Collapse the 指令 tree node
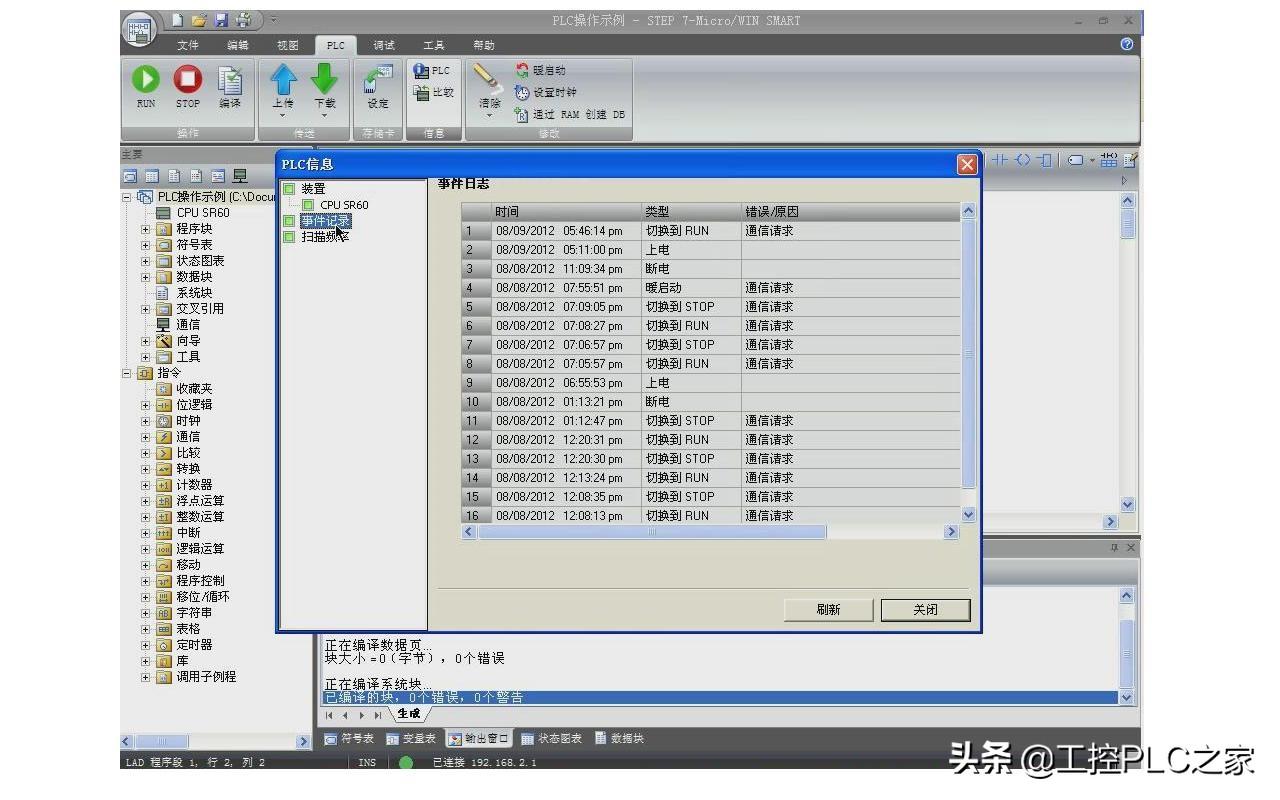Viewport: 1280px width, 800px height. (127, 373)
